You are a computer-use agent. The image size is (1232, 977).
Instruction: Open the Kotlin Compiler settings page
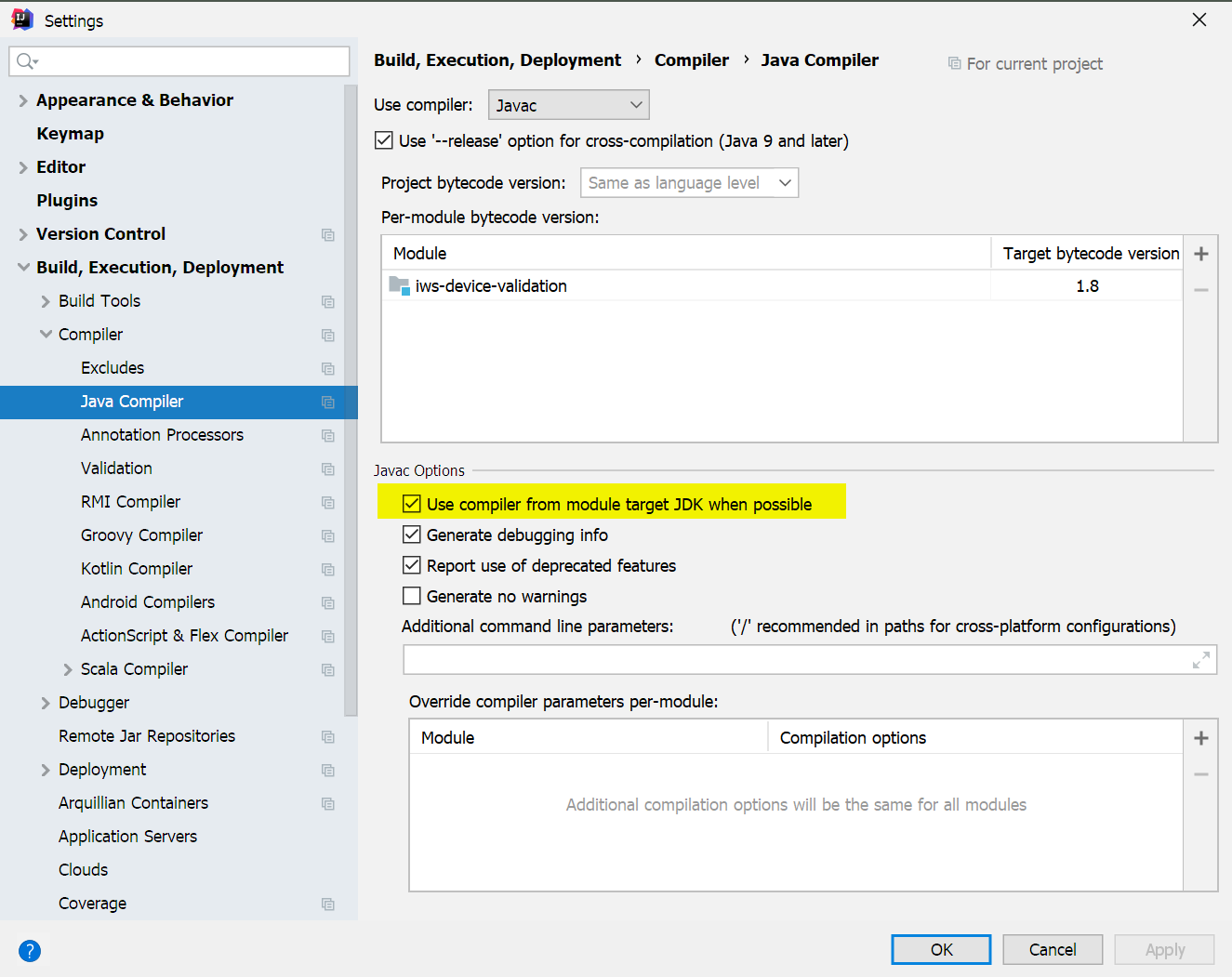point(137,569)
